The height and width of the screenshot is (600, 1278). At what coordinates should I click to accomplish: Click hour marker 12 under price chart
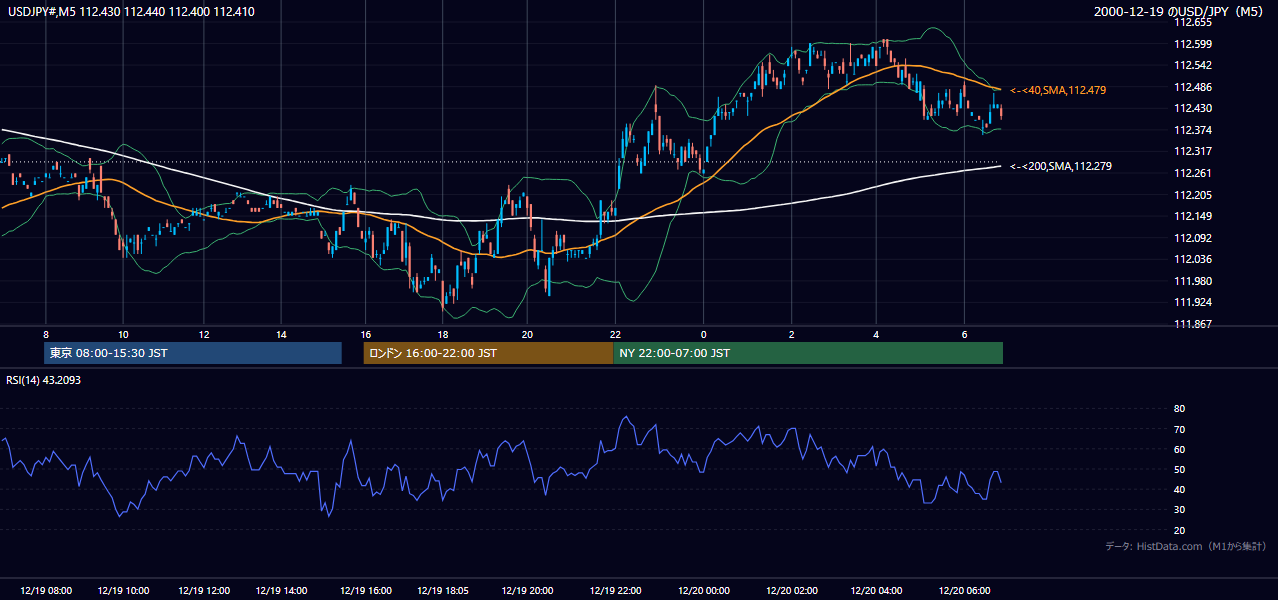[203, 334]
